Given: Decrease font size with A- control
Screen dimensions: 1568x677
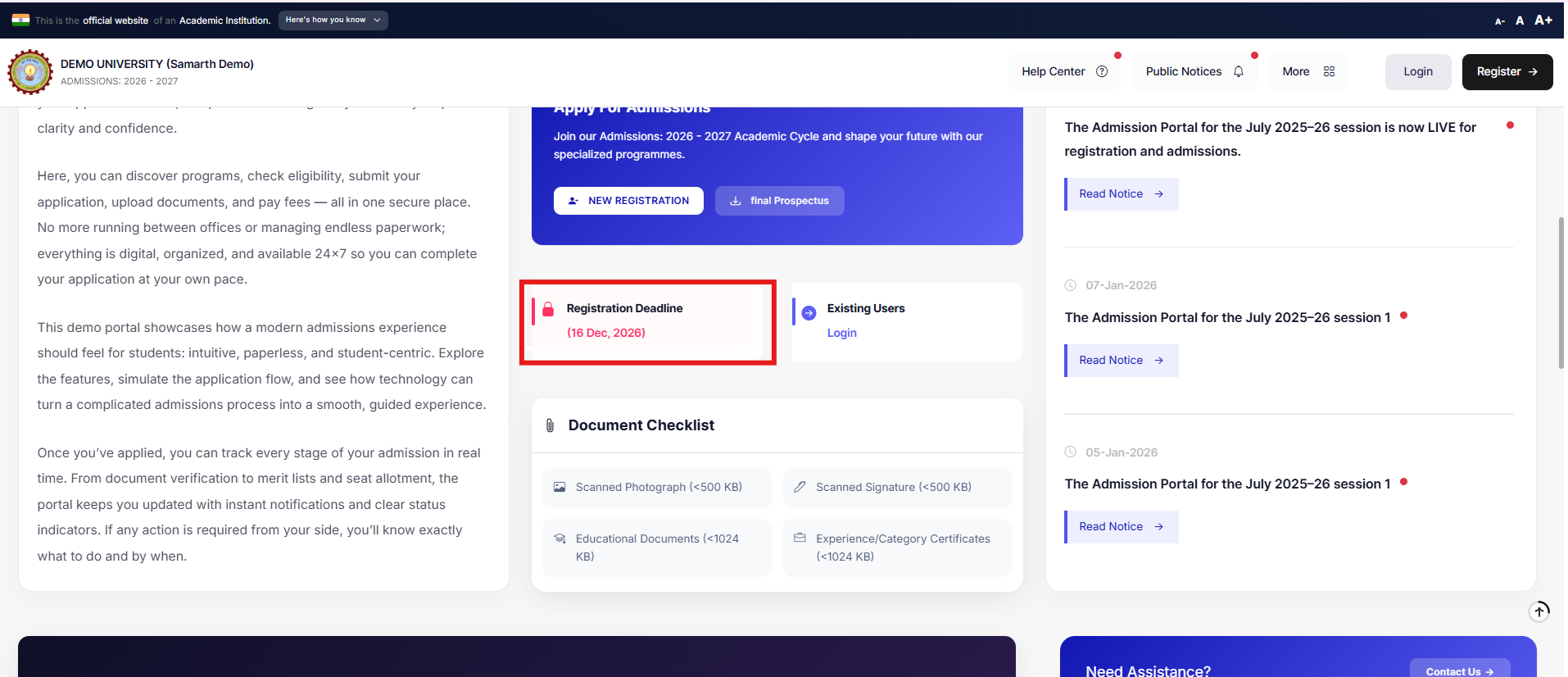Looking at the screenshot, I should (1499, 20).
